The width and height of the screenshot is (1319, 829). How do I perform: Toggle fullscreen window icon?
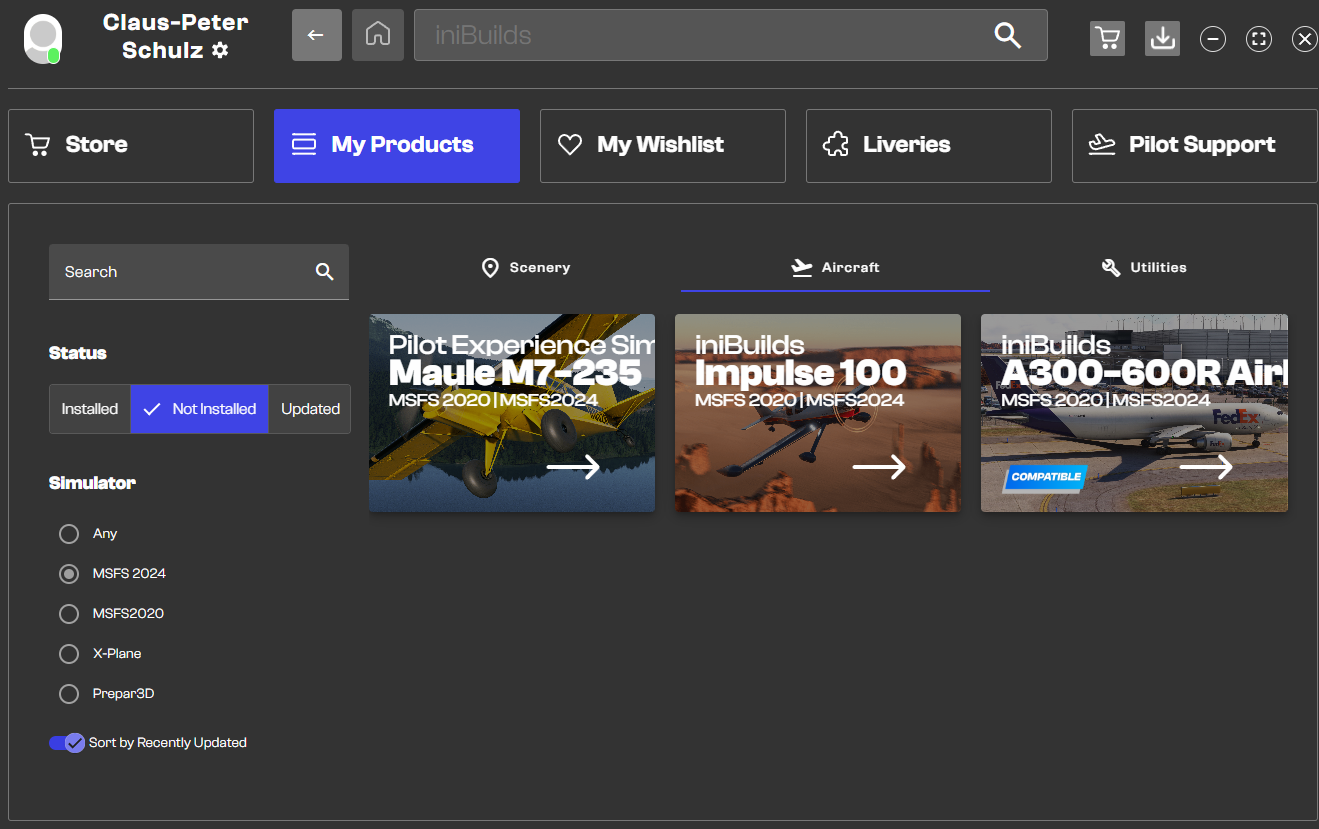(1258, 39)
